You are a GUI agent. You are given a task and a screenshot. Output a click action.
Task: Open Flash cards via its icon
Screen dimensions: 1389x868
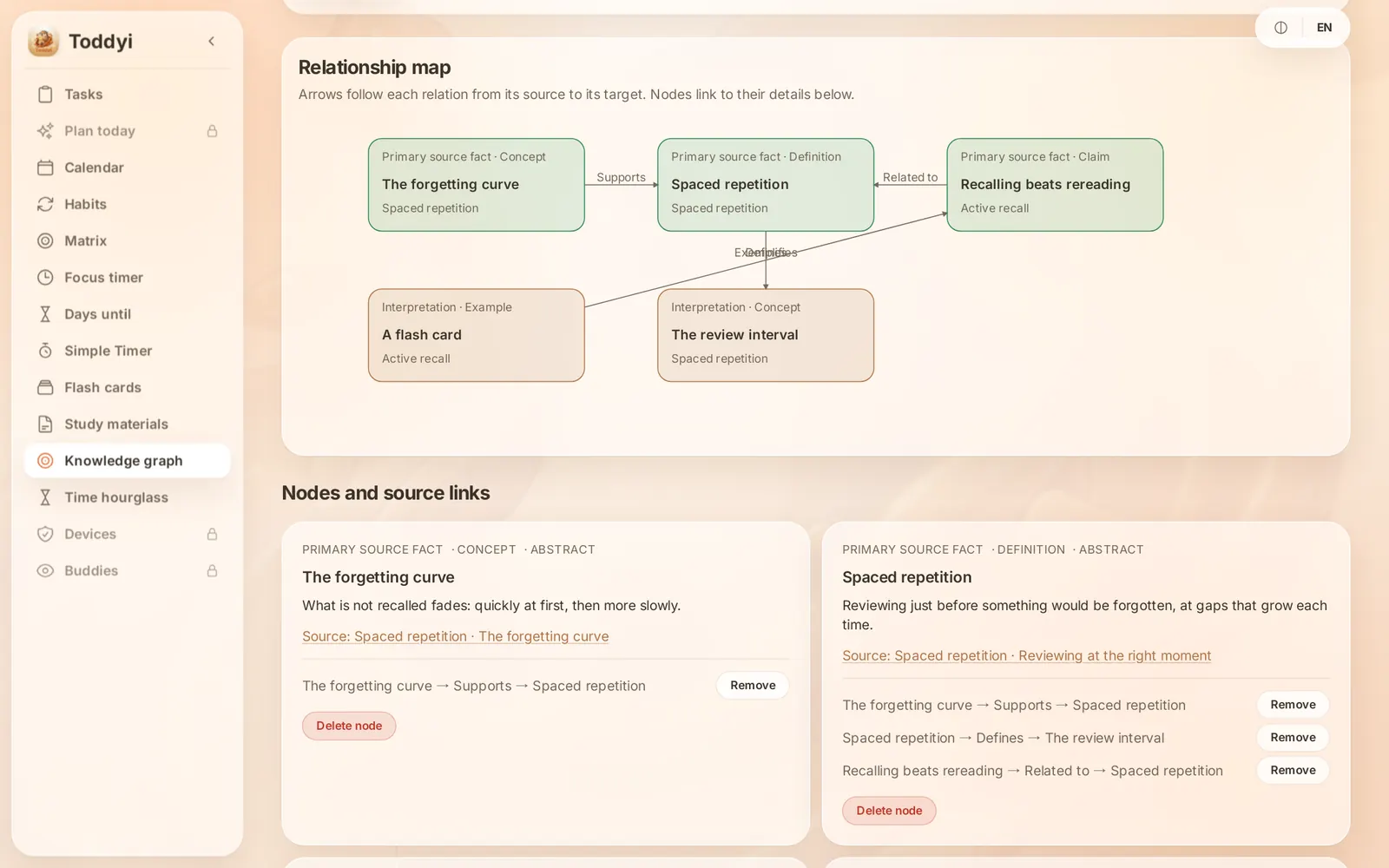pyautogui.click(x=45, y=387)
